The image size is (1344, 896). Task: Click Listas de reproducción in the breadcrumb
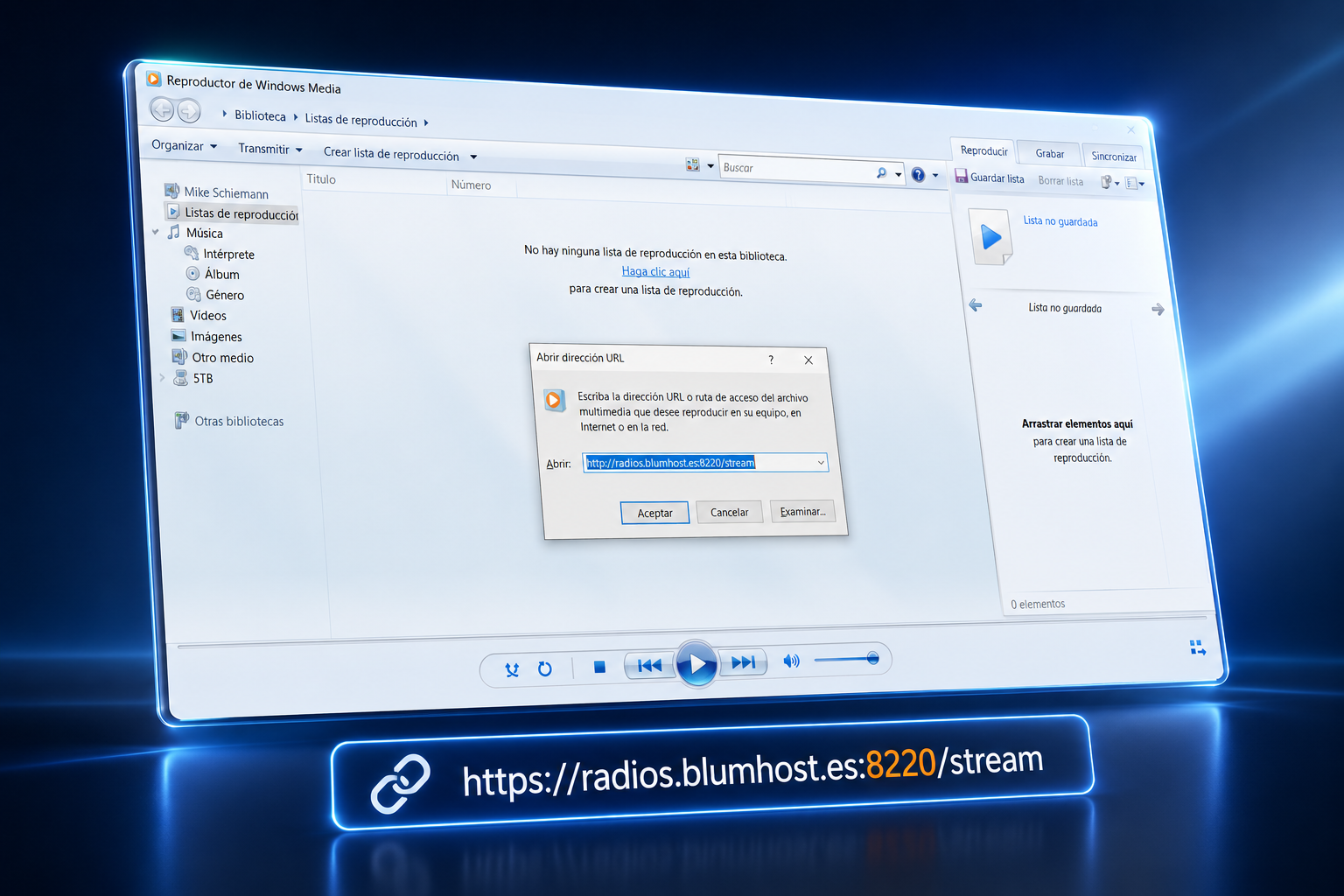(360, 120)
